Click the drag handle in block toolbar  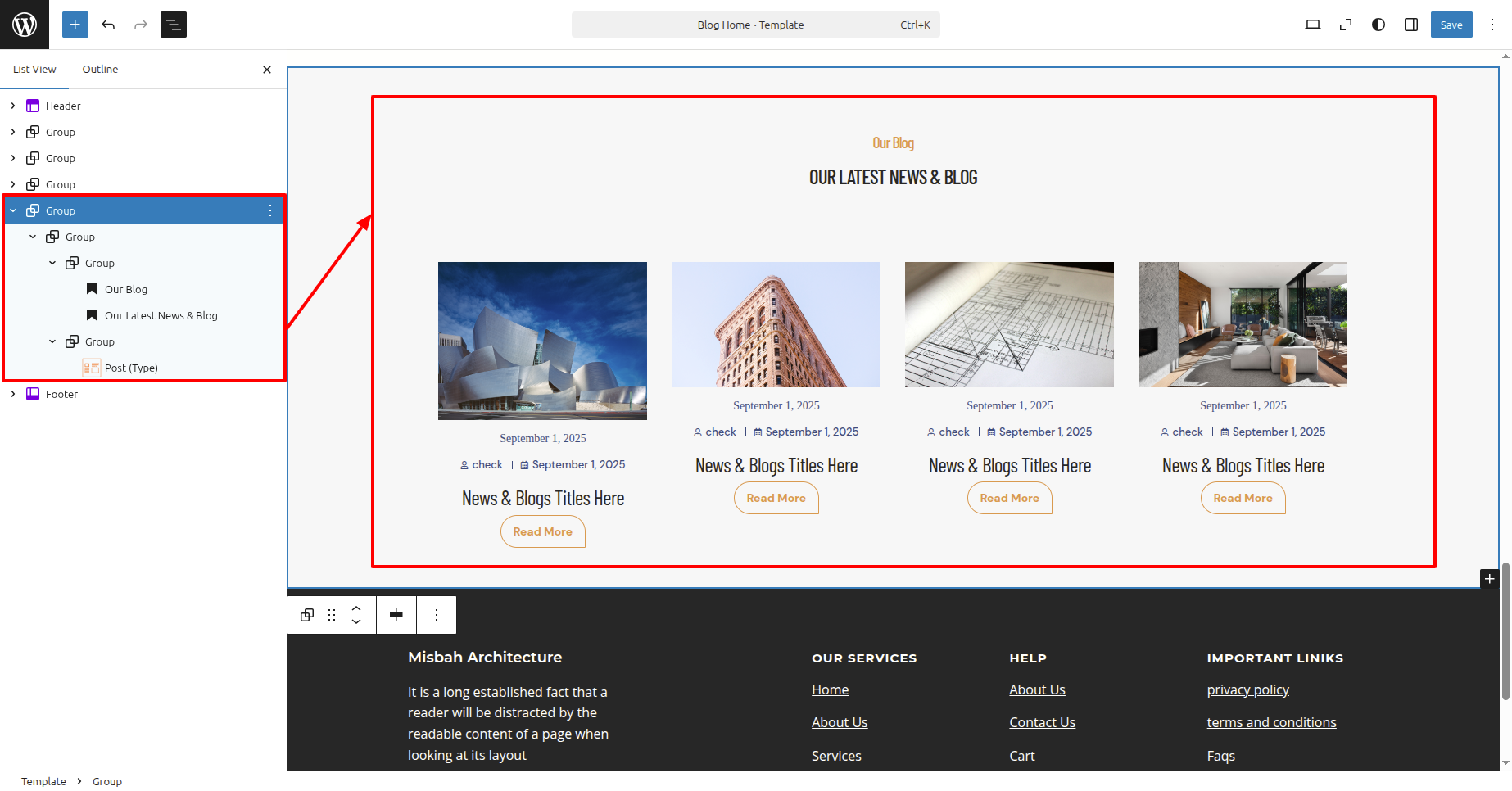[x=332, y=615]
